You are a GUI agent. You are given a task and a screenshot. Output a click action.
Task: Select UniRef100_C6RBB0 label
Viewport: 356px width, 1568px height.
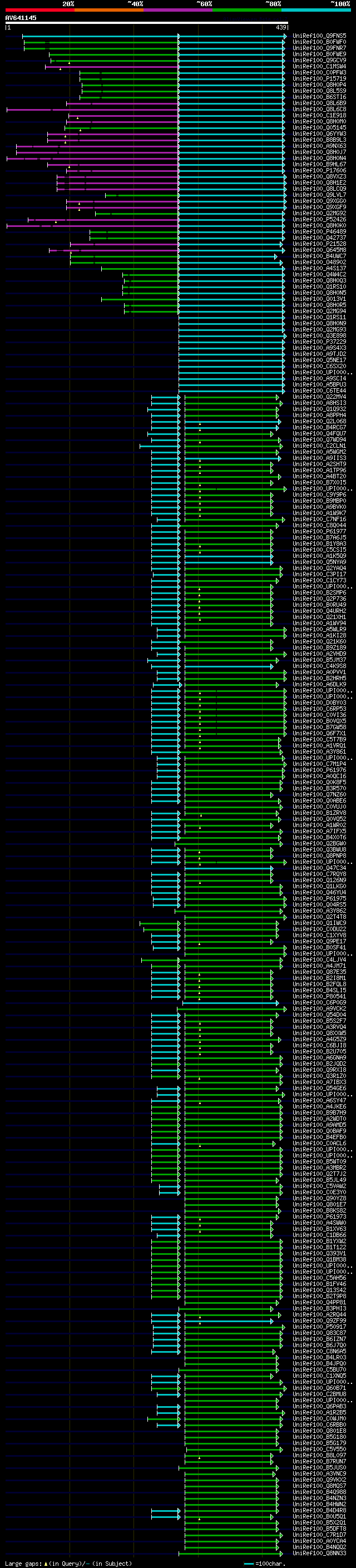(319, 1424)
